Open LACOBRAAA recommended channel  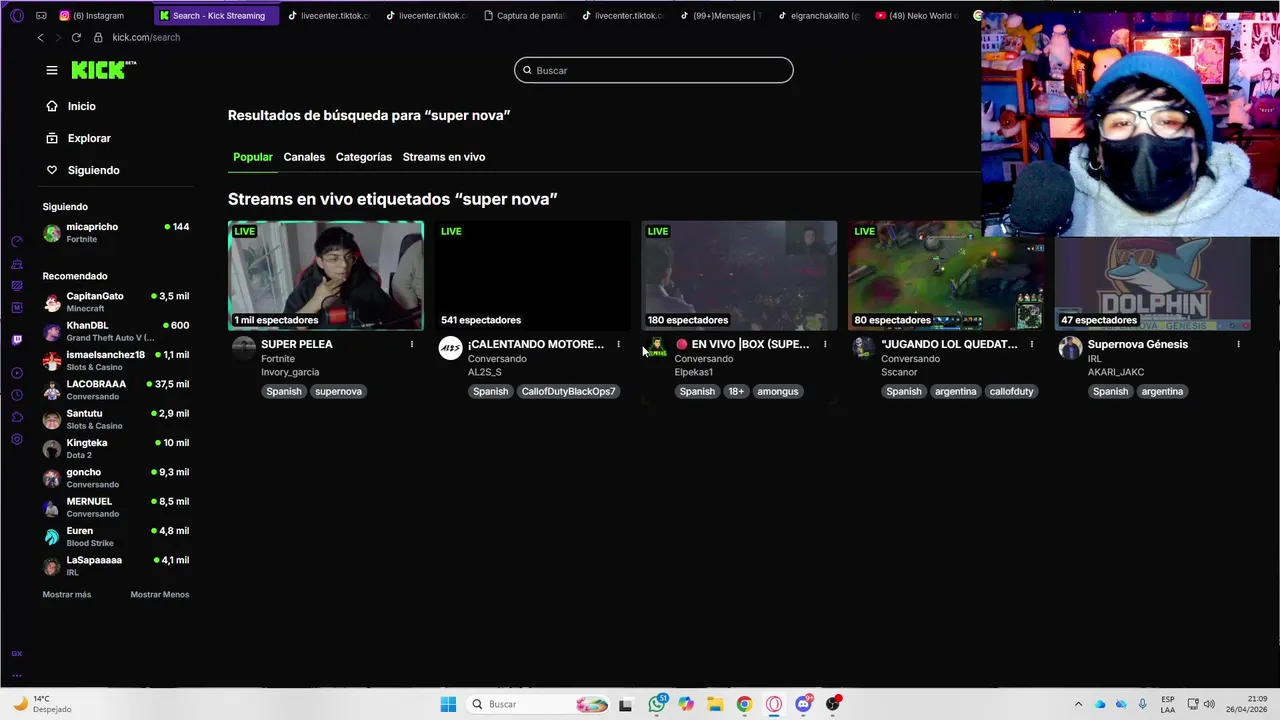click(116, 390)
